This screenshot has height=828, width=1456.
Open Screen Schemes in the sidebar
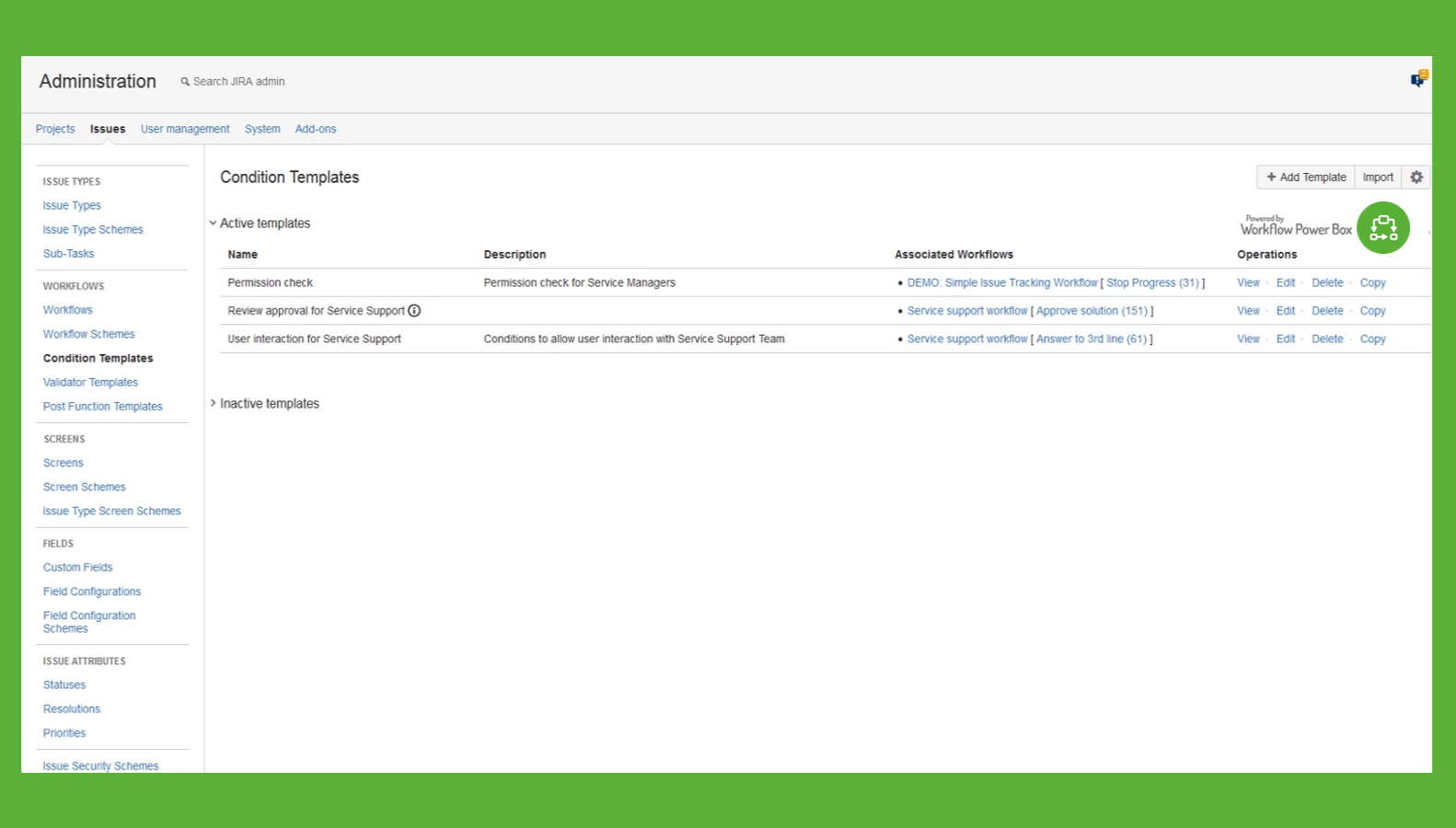click(x=84, y=487)
